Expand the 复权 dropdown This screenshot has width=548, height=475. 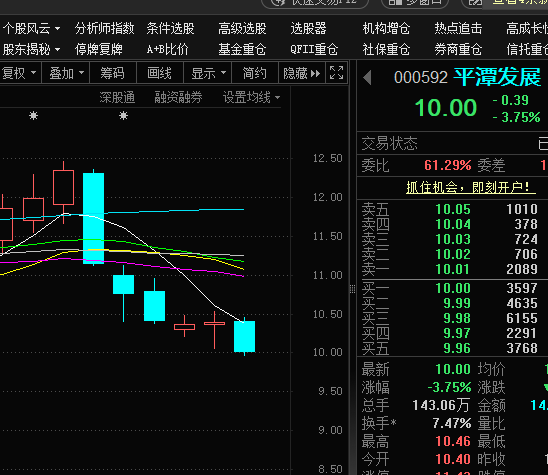[x=19, y=73]
